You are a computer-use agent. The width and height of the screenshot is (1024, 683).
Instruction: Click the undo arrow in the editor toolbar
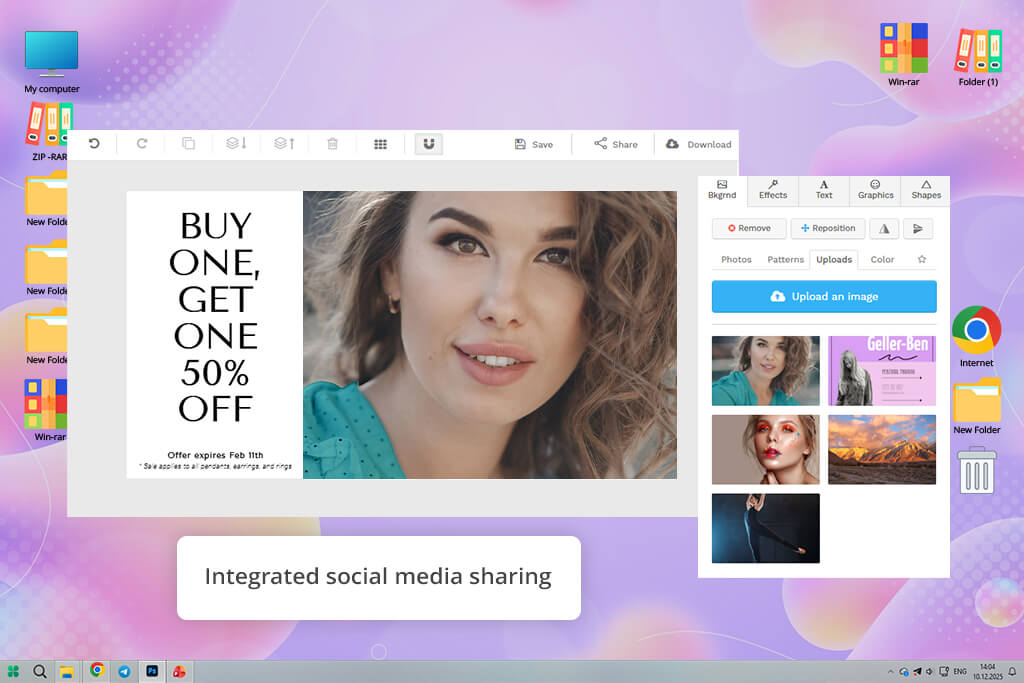click(94, 144)
